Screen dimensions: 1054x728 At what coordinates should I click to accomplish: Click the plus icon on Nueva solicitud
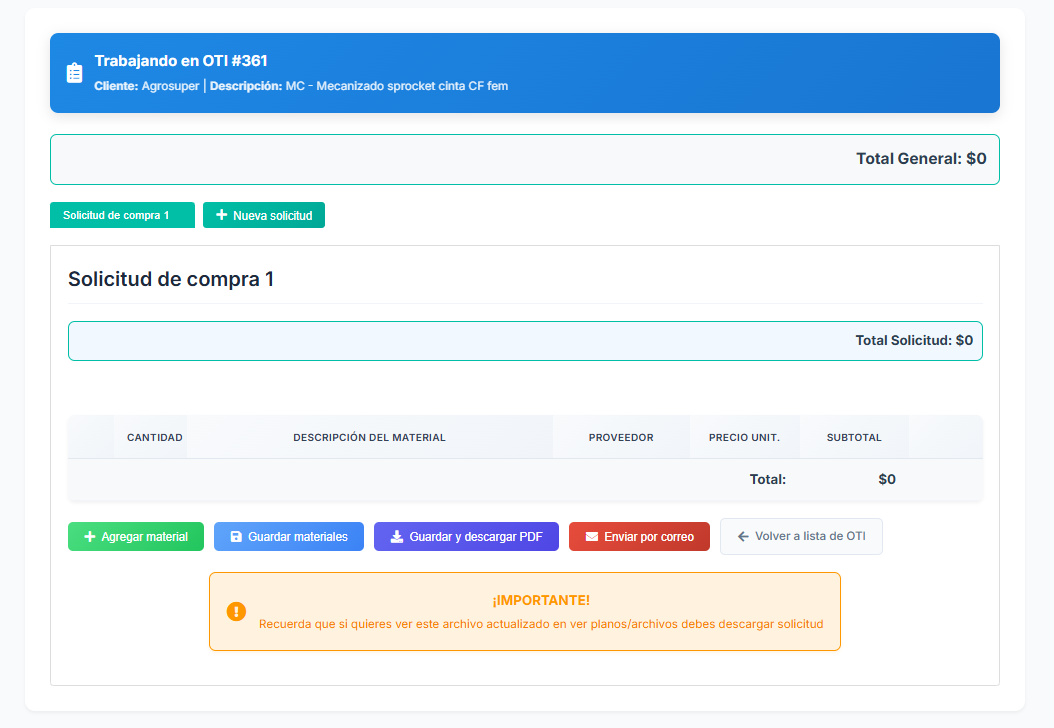[x=222, y=215]
